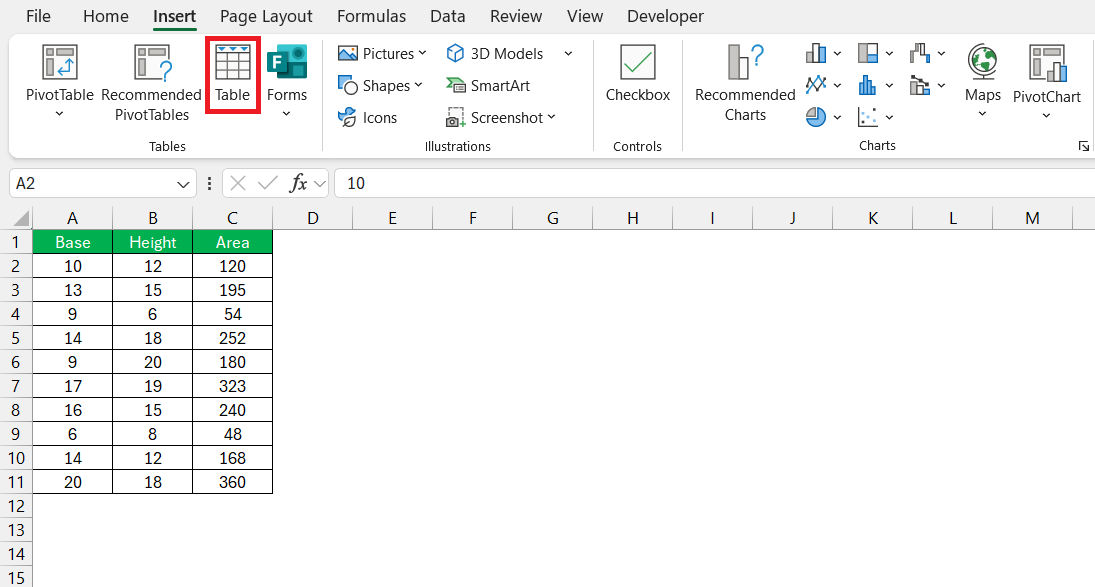Screen dimensions: 1095x587
Task: Switch to the View tab
Action: pos(585,16)
